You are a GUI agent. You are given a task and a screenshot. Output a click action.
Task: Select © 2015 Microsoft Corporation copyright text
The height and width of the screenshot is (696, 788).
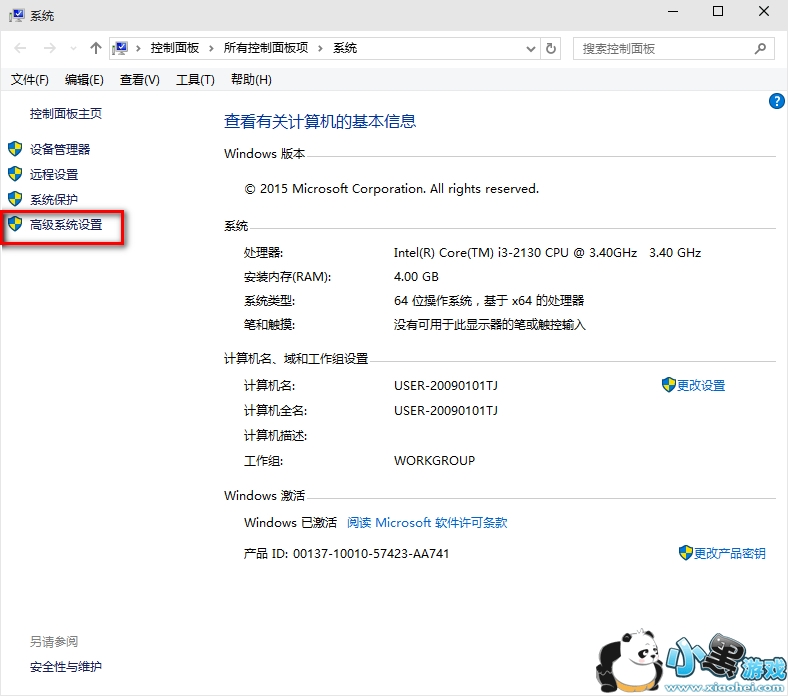(x=391, y=189)
